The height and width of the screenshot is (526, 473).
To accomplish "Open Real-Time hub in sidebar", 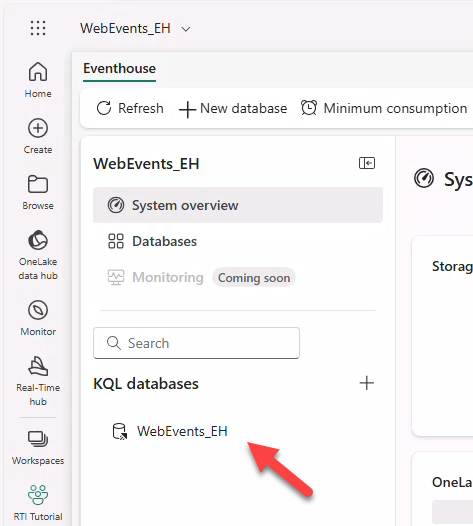I will (38, 381).
